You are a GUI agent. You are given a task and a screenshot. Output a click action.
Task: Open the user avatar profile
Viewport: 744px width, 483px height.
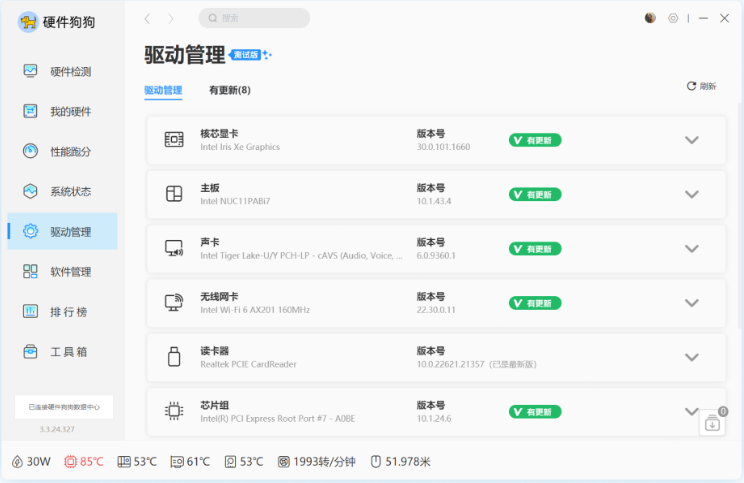(650, 18)
